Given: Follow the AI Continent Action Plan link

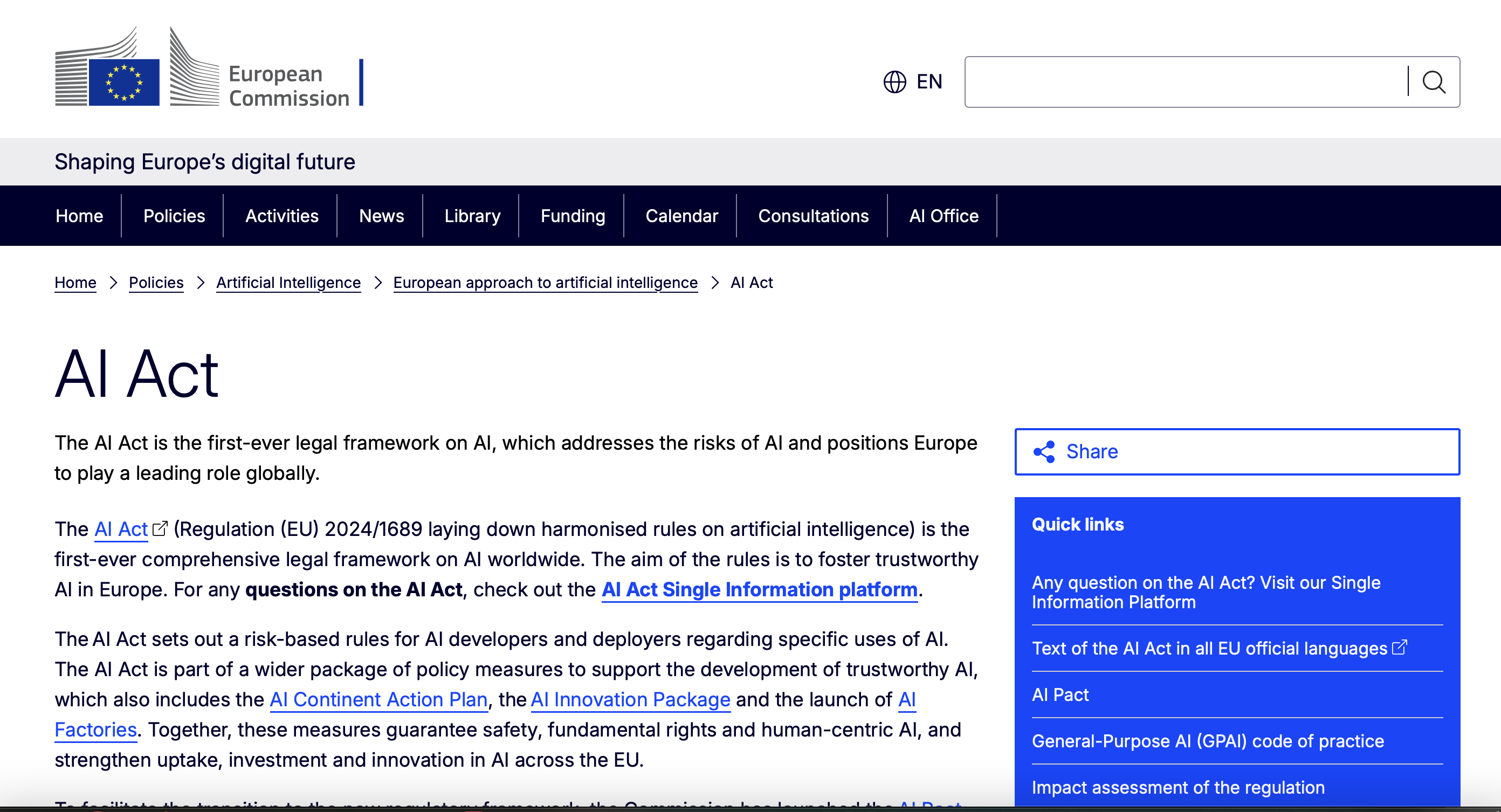Looking at the screenshot, I should pyautogui.click(x=378, y=699).
